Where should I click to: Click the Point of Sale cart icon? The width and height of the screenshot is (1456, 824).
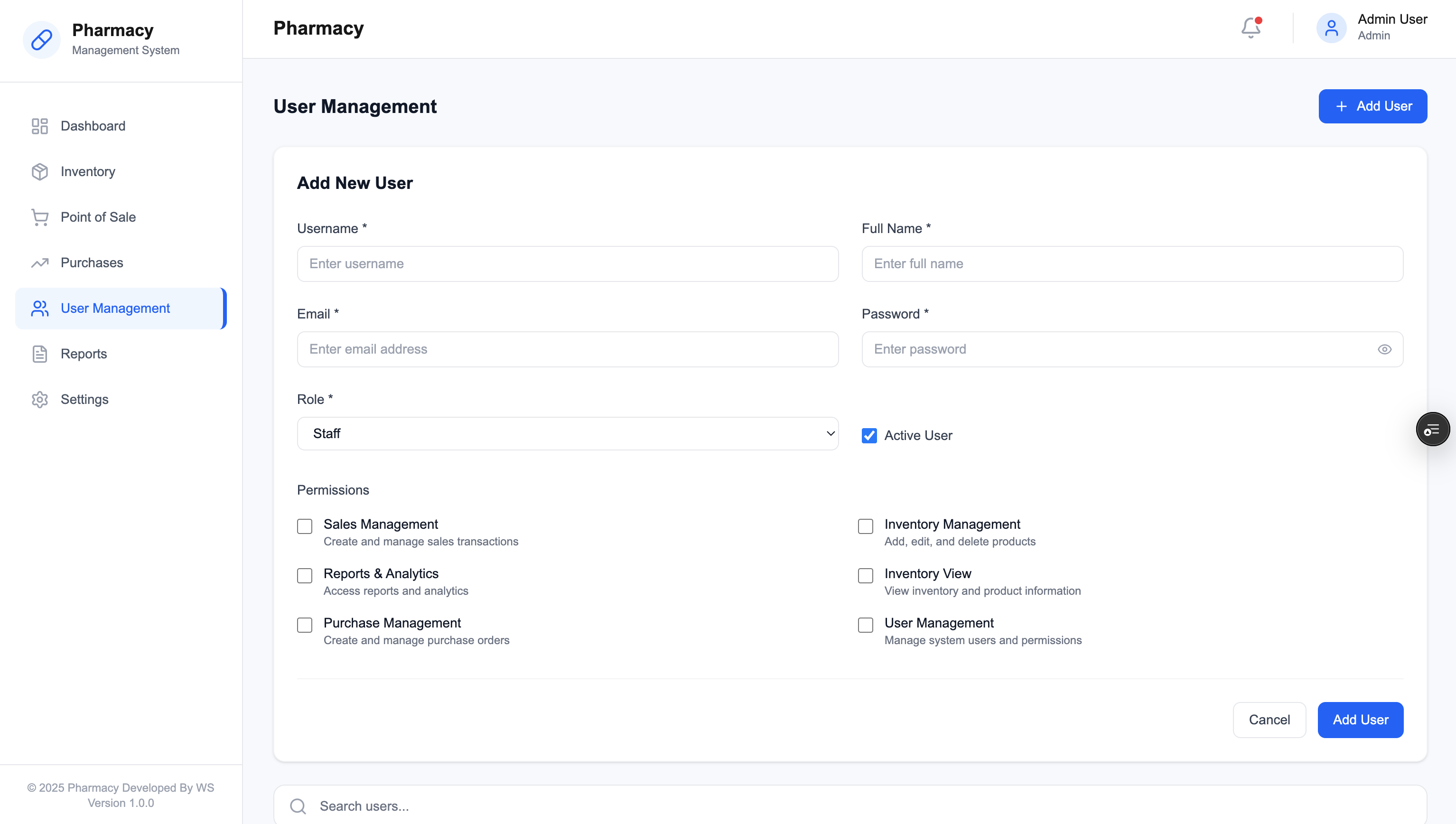[39, 217]
